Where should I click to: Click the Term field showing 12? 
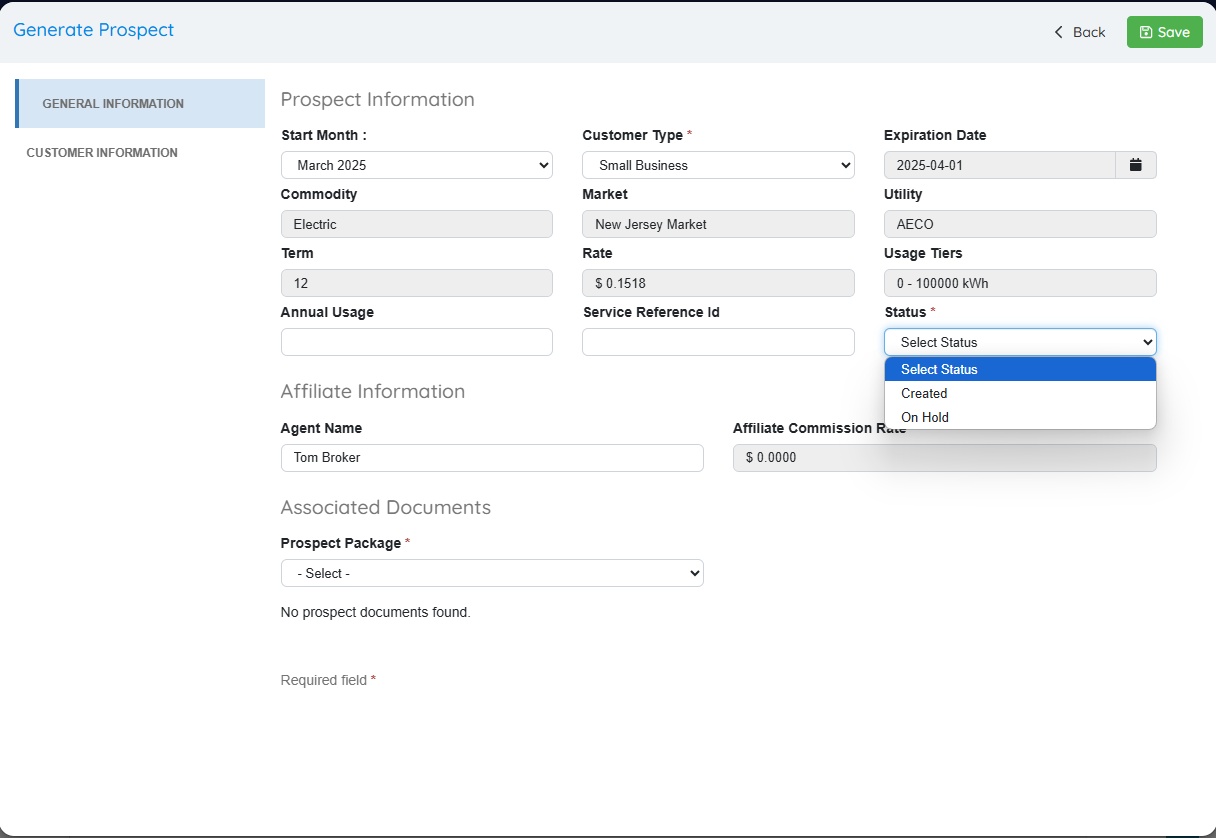coord(417,283)
